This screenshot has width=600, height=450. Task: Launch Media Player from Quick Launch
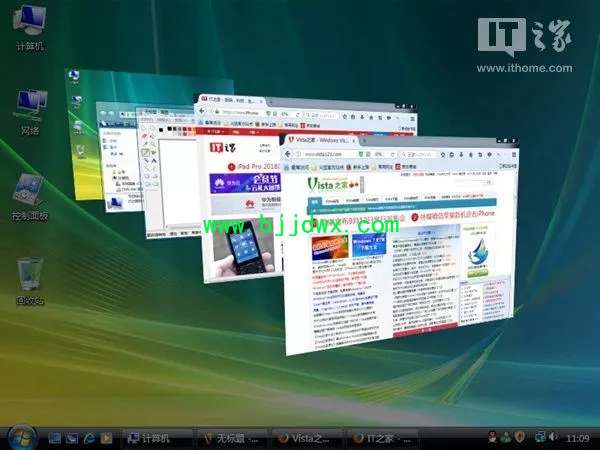(106, 438)
